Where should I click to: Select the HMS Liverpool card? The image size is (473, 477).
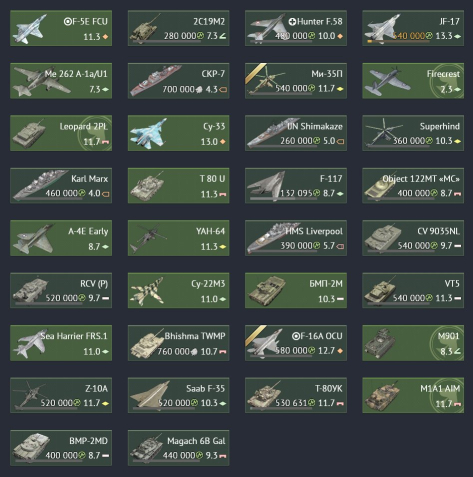296,238
